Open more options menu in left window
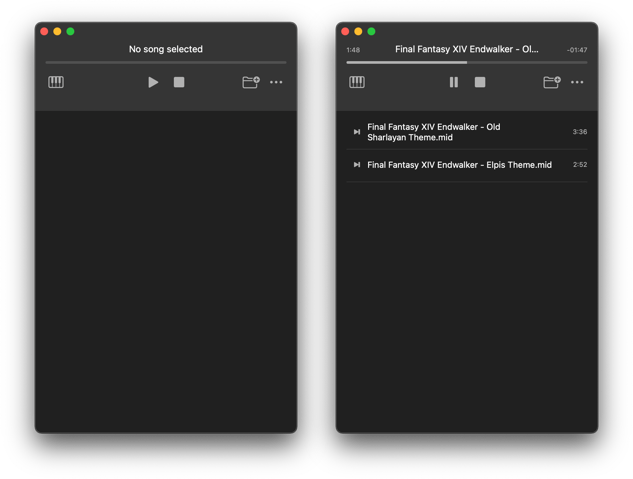633x479 pixels. point(276,82)
